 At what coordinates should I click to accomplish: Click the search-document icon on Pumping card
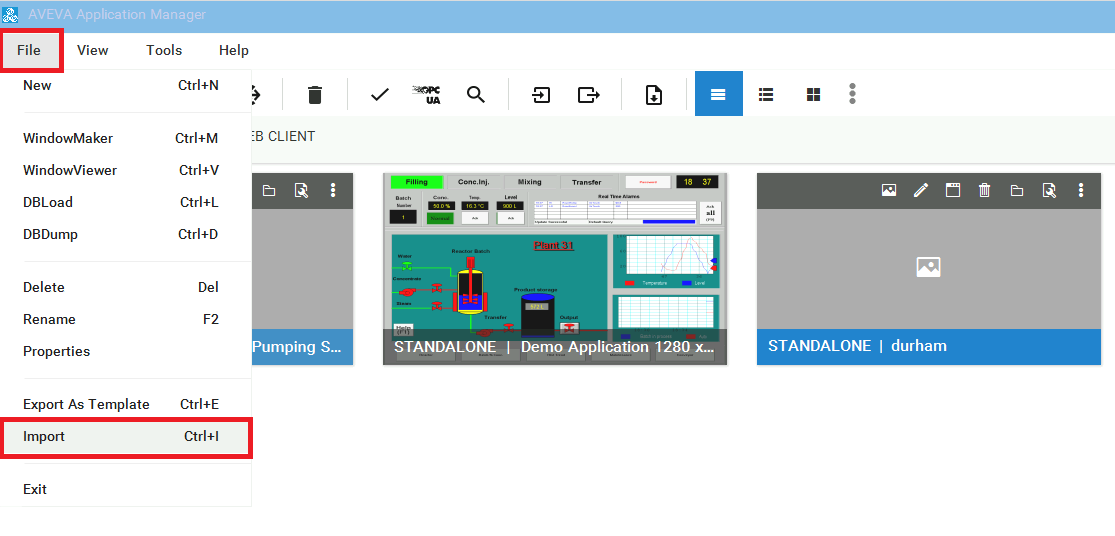point(301,190)
